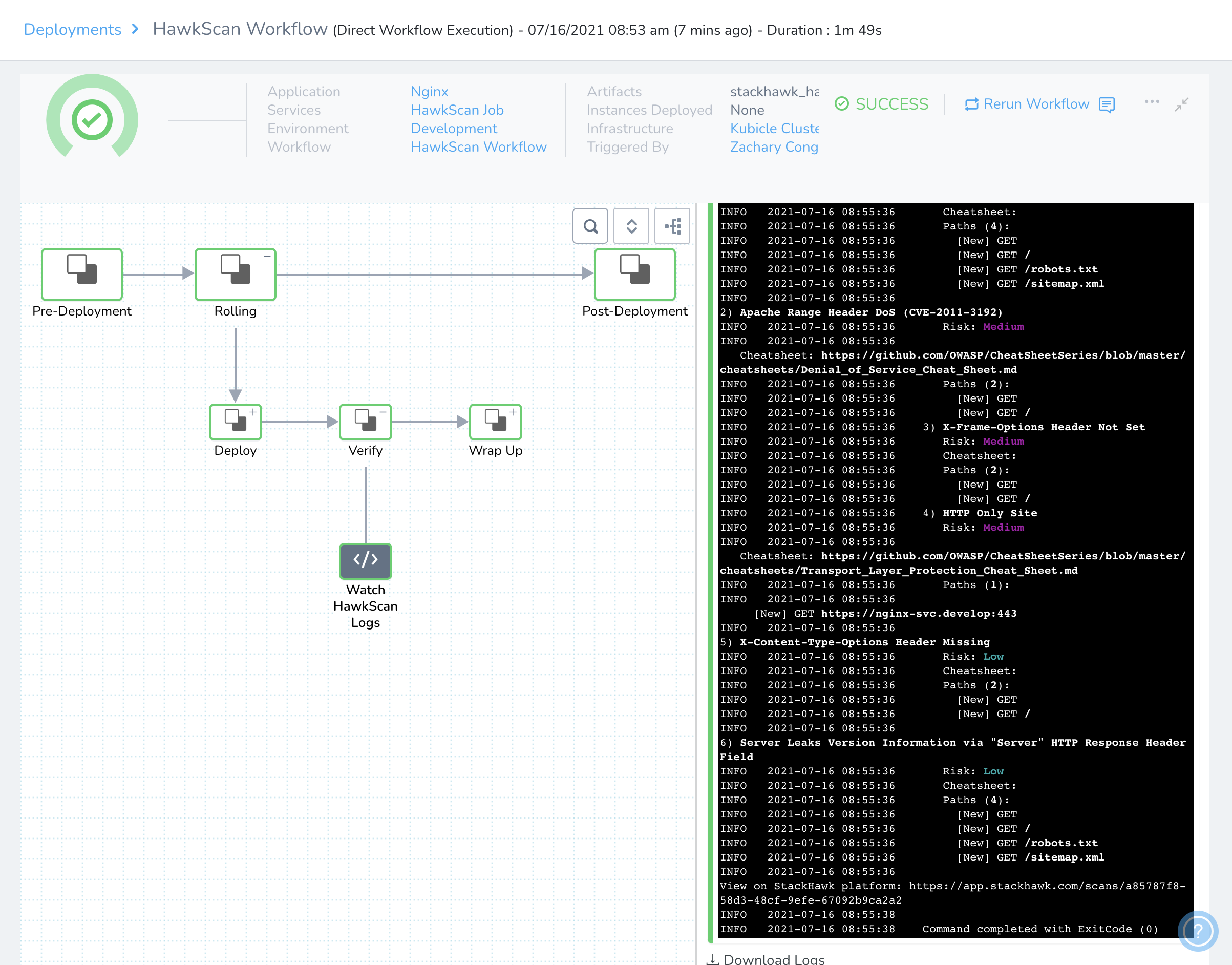Screen dimensions: 1232x965
Task: Open the execution notes comment icon
Action: click(1107, 104)
